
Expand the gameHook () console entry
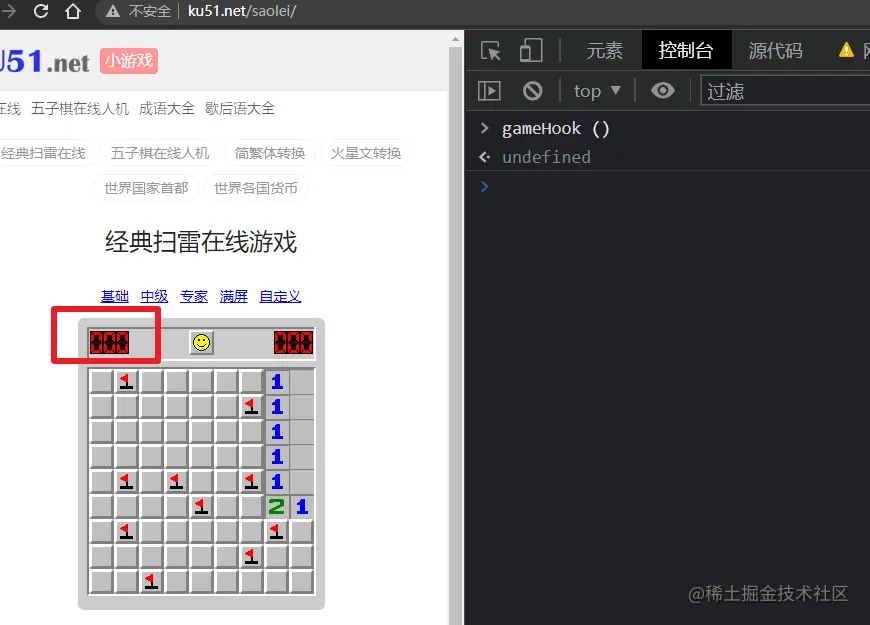[x=484, y=128]
